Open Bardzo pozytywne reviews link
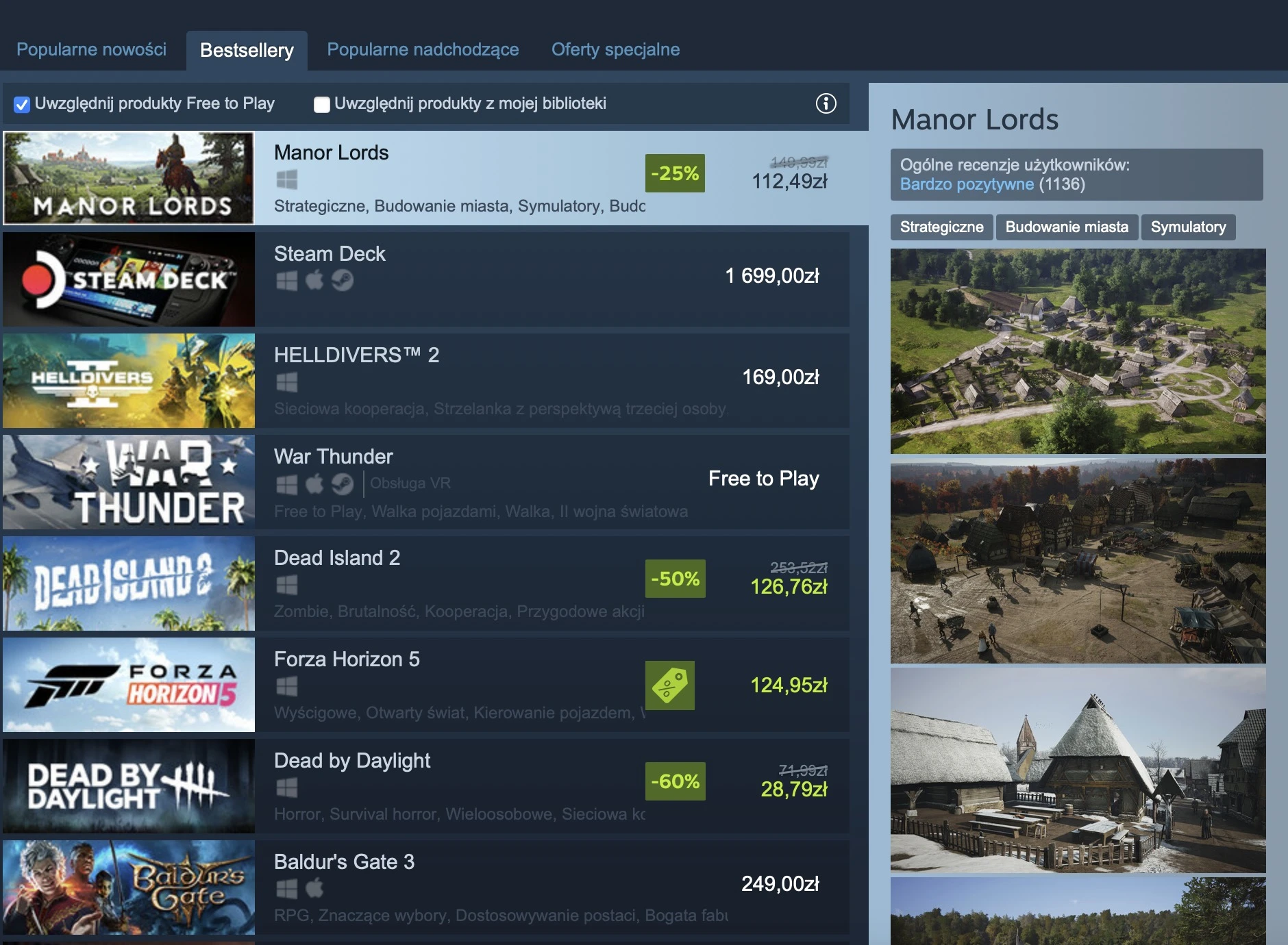 coord(967,184)
